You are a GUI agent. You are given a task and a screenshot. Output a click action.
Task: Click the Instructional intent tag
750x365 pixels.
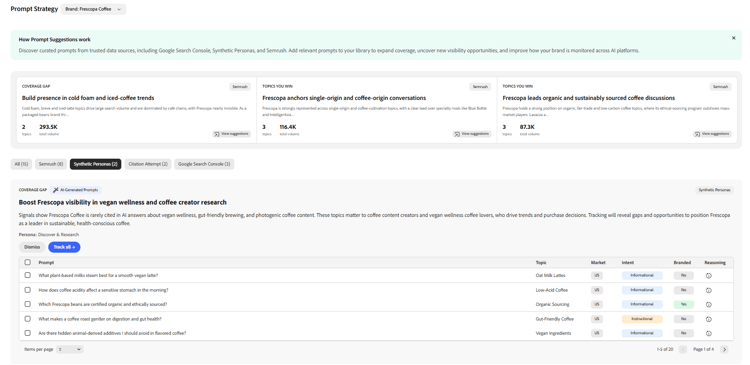(642, 319)
